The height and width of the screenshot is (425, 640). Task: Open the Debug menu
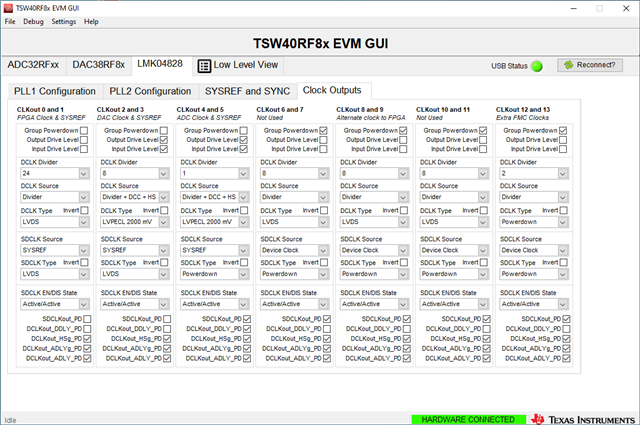coord(33,22)
